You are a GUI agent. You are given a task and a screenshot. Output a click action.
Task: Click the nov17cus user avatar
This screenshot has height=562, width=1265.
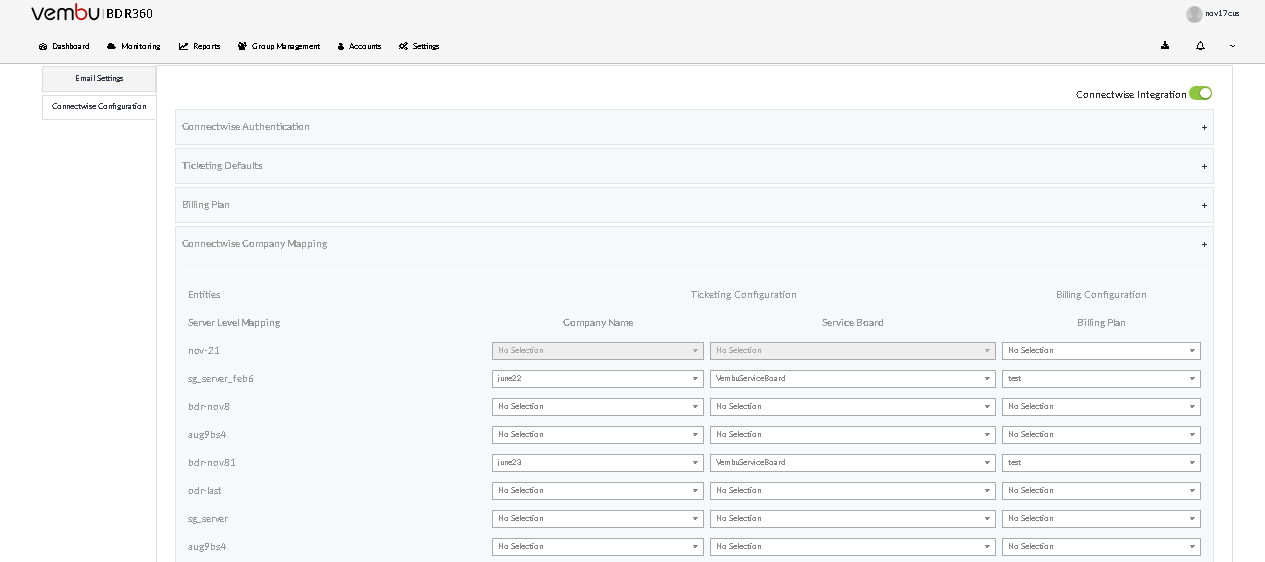pyautogui.click(x=1194, y=14)
